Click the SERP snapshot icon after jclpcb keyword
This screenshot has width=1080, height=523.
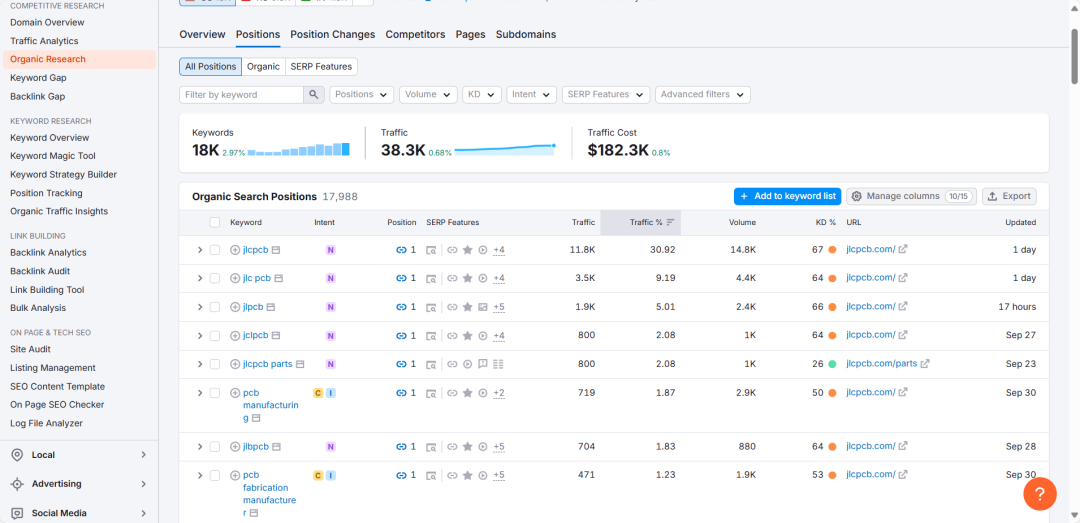coord(276,336)
